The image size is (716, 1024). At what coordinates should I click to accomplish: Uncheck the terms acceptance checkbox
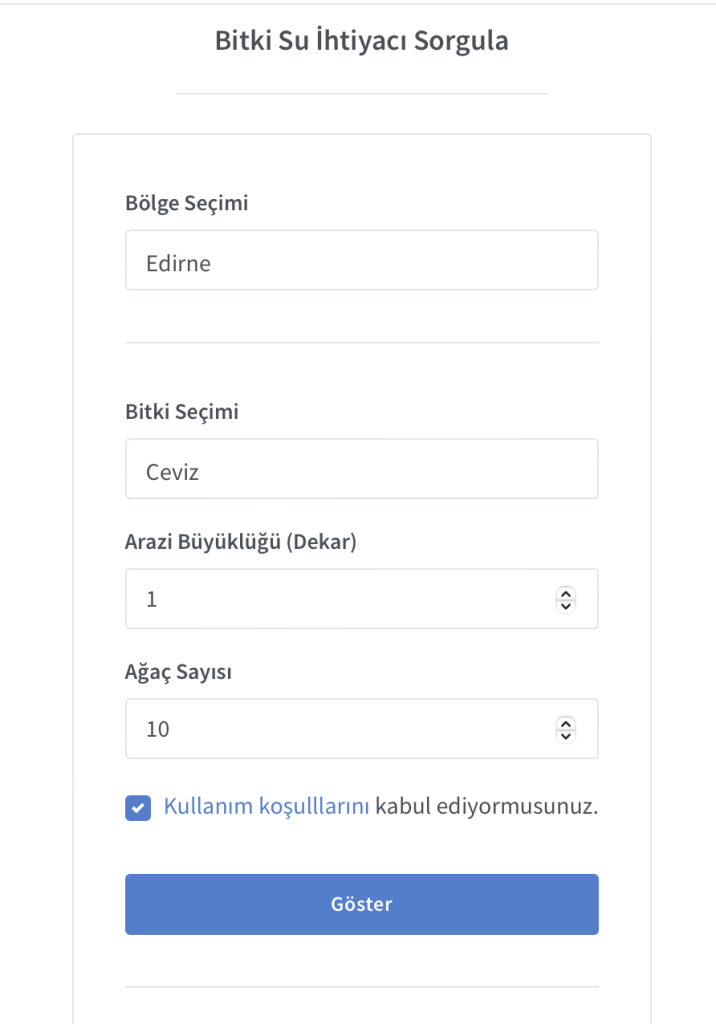pos(138,807)
